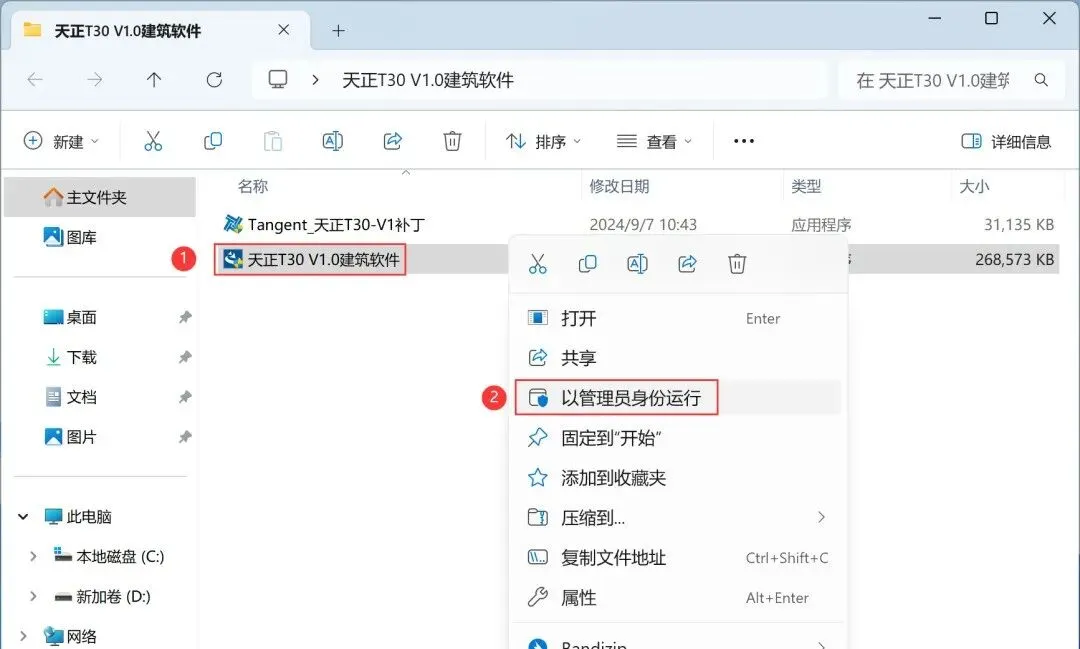Click the share icon in the toolbar

393,141
